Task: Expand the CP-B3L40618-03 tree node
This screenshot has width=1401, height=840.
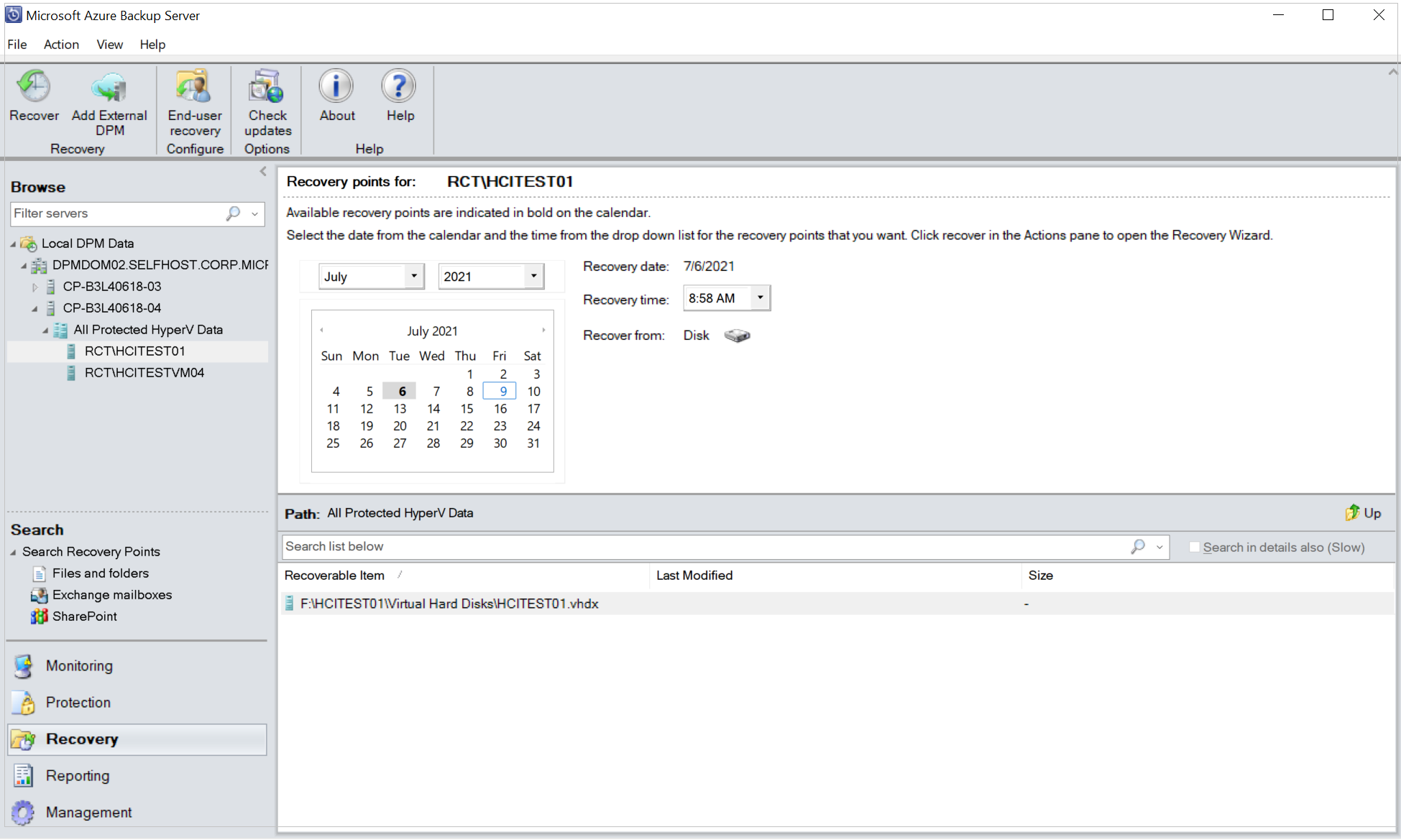Action: tap(33, 286)
